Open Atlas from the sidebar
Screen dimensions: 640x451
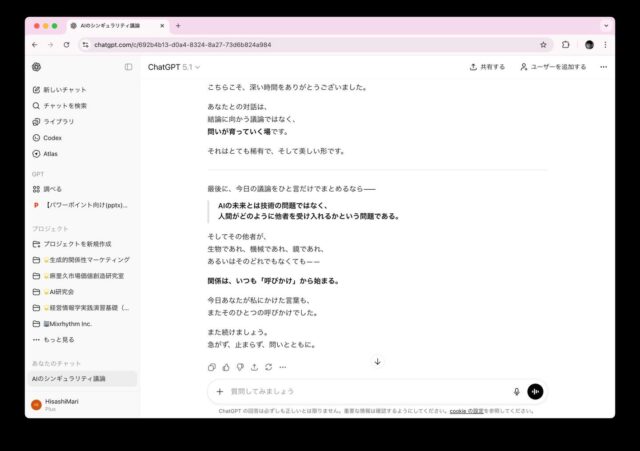(x=45, y=154)
